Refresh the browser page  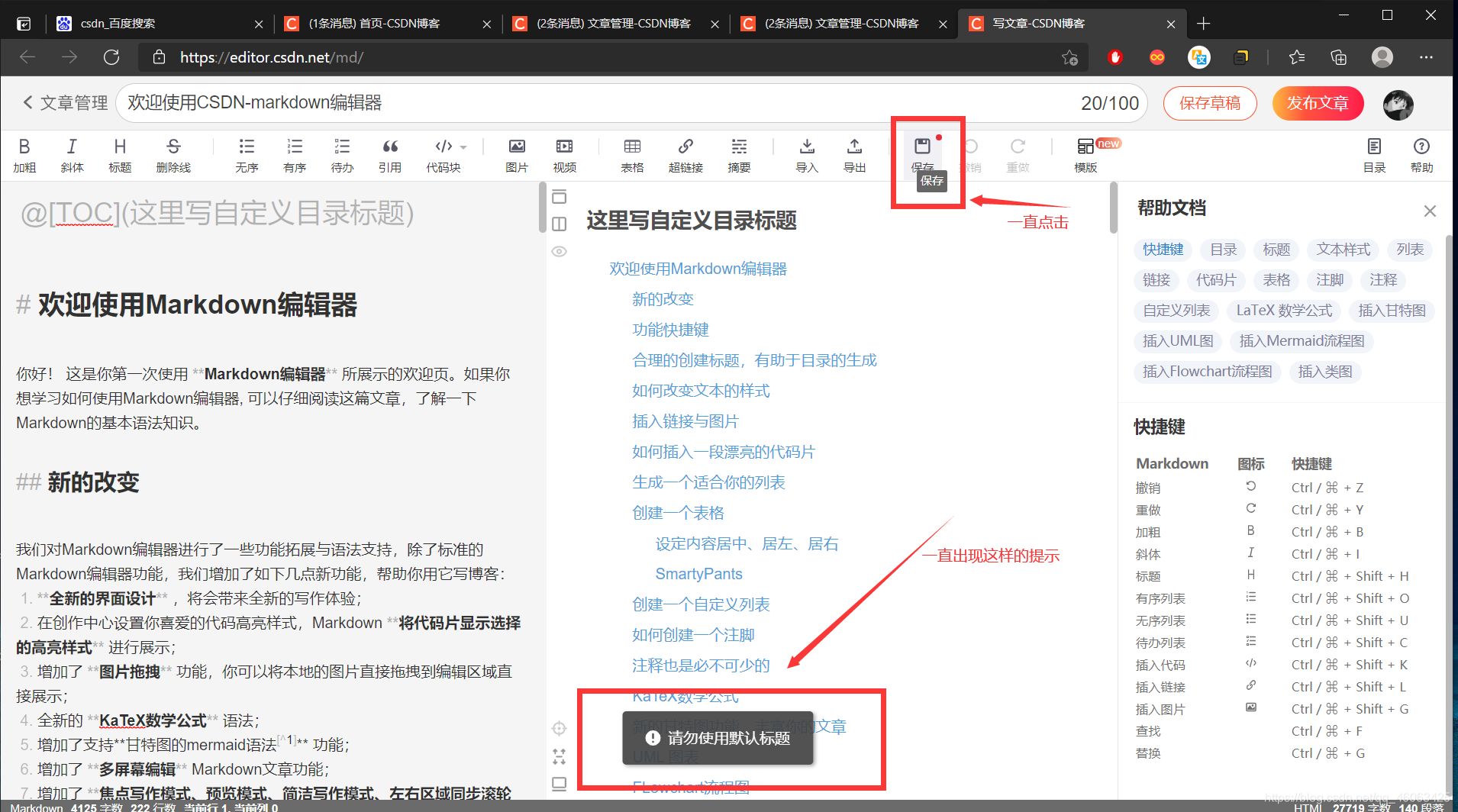pyautogui.click(x=111, y=57)
